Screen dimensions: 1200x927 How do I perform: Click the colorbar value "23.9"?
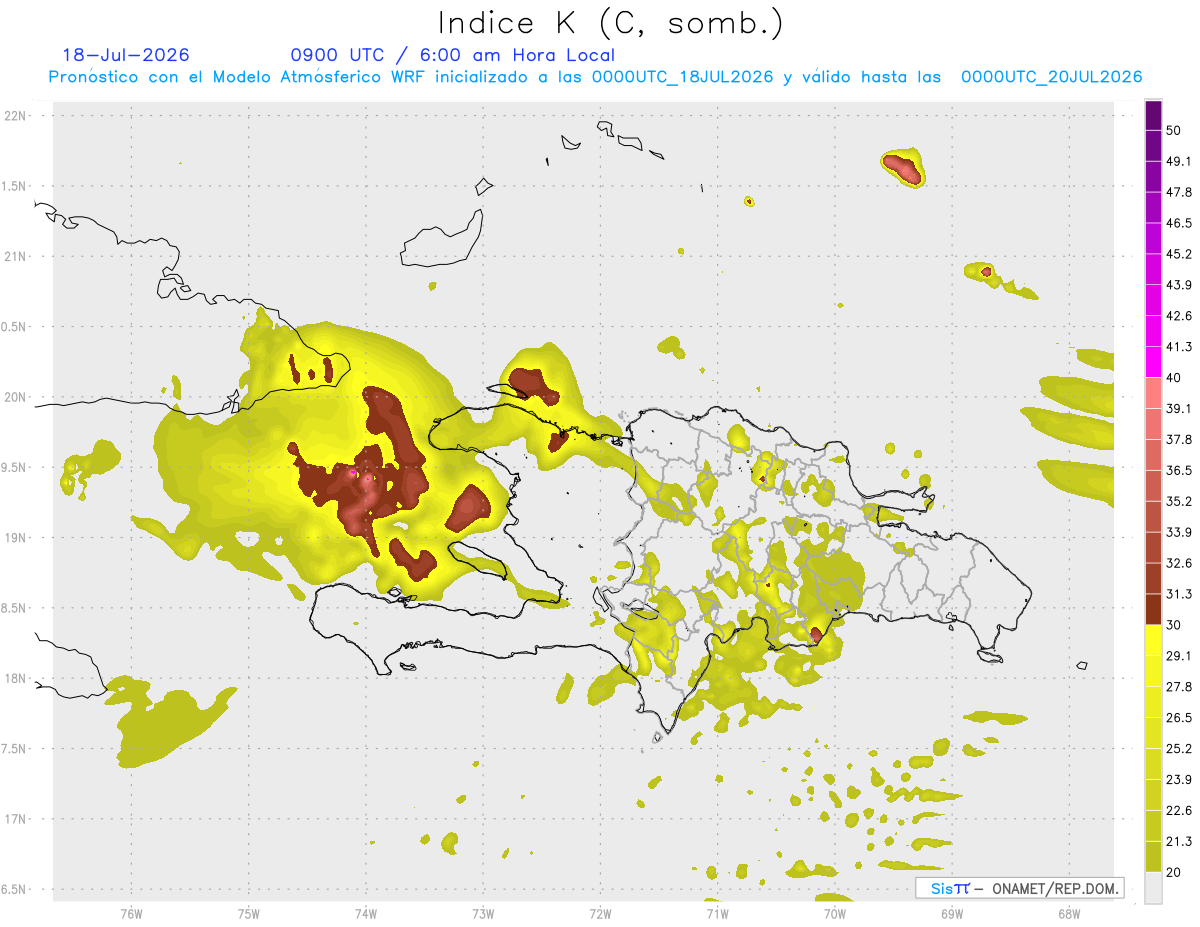[1179, 780]
